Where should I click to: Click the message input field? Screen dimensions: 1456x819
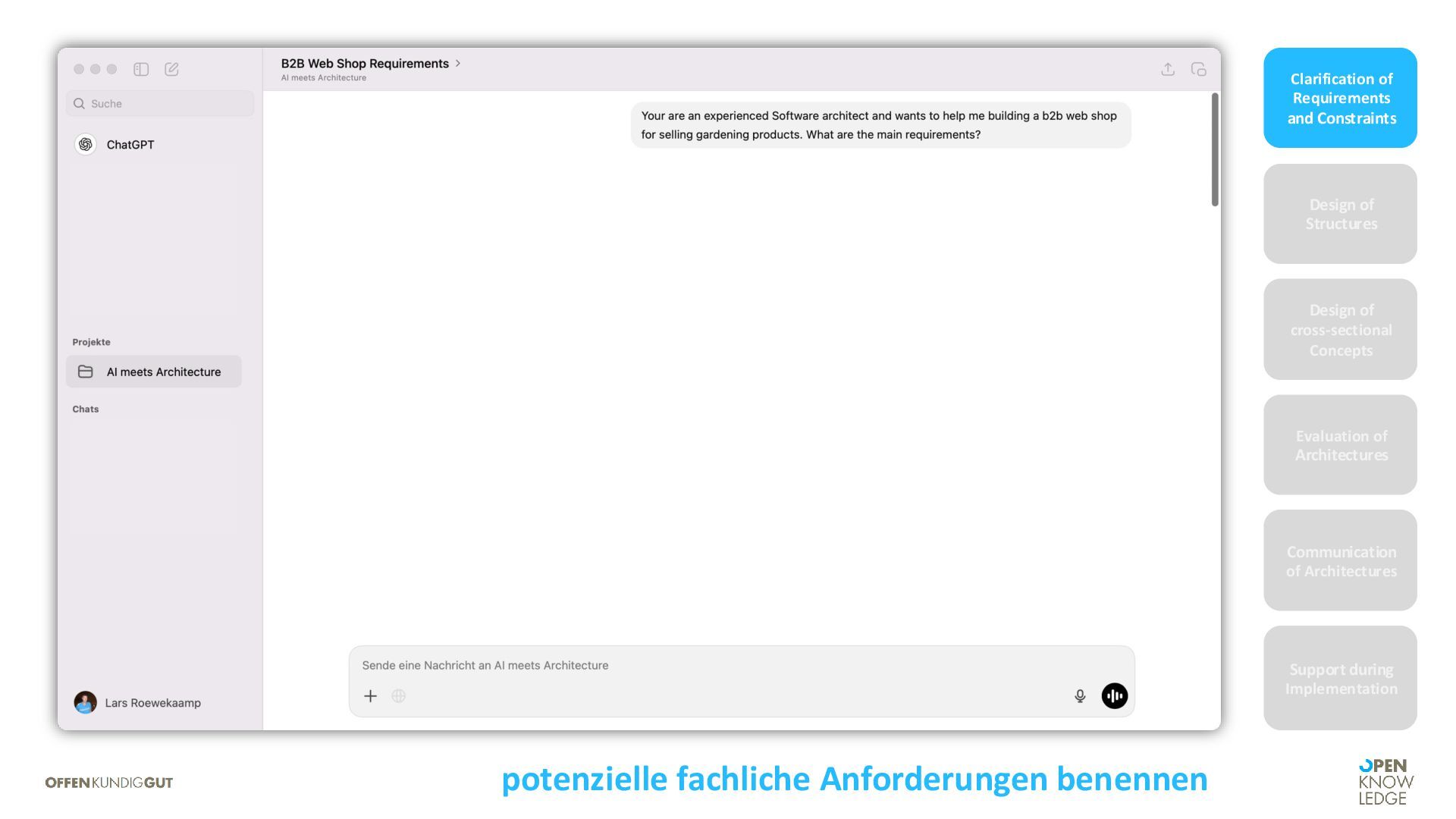coord(713,665)
